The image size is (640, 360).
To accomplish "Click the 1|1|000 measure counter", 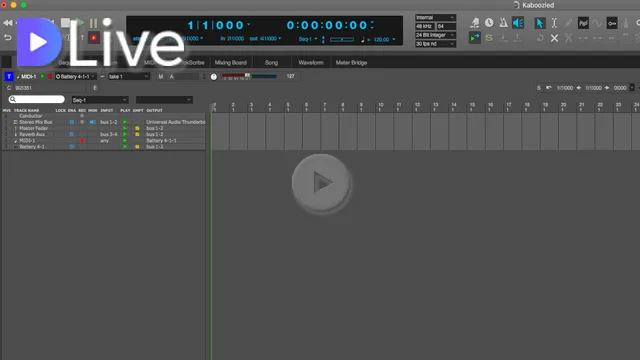I will pos(216,25).
